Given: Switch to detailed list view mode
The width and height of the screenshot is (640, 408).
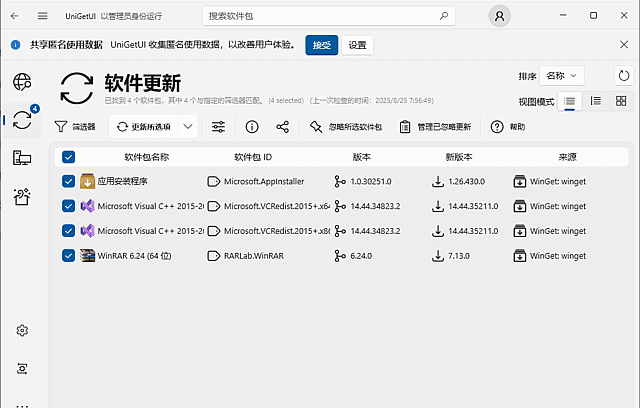Looking at the screenshot, I should 596,101.
